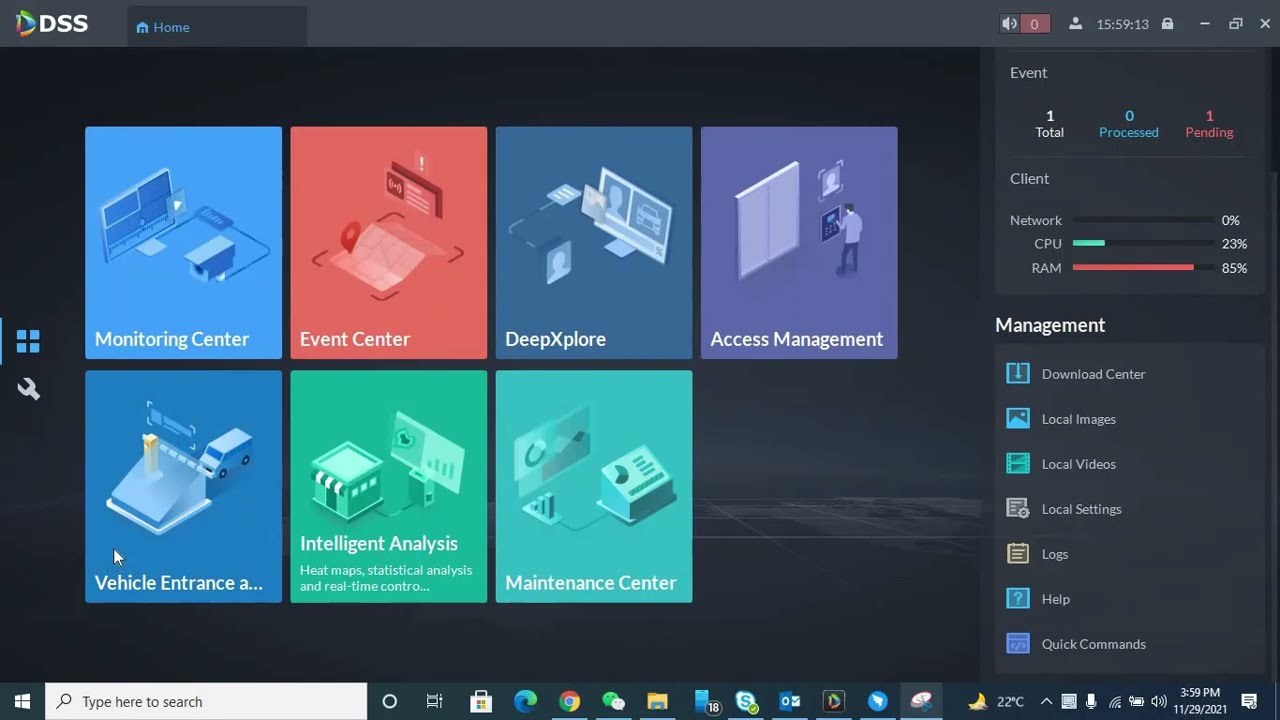This screenshot has width=1280, height=720.
Task: Open Local Settings link
Action: (x=1081, y=509)
